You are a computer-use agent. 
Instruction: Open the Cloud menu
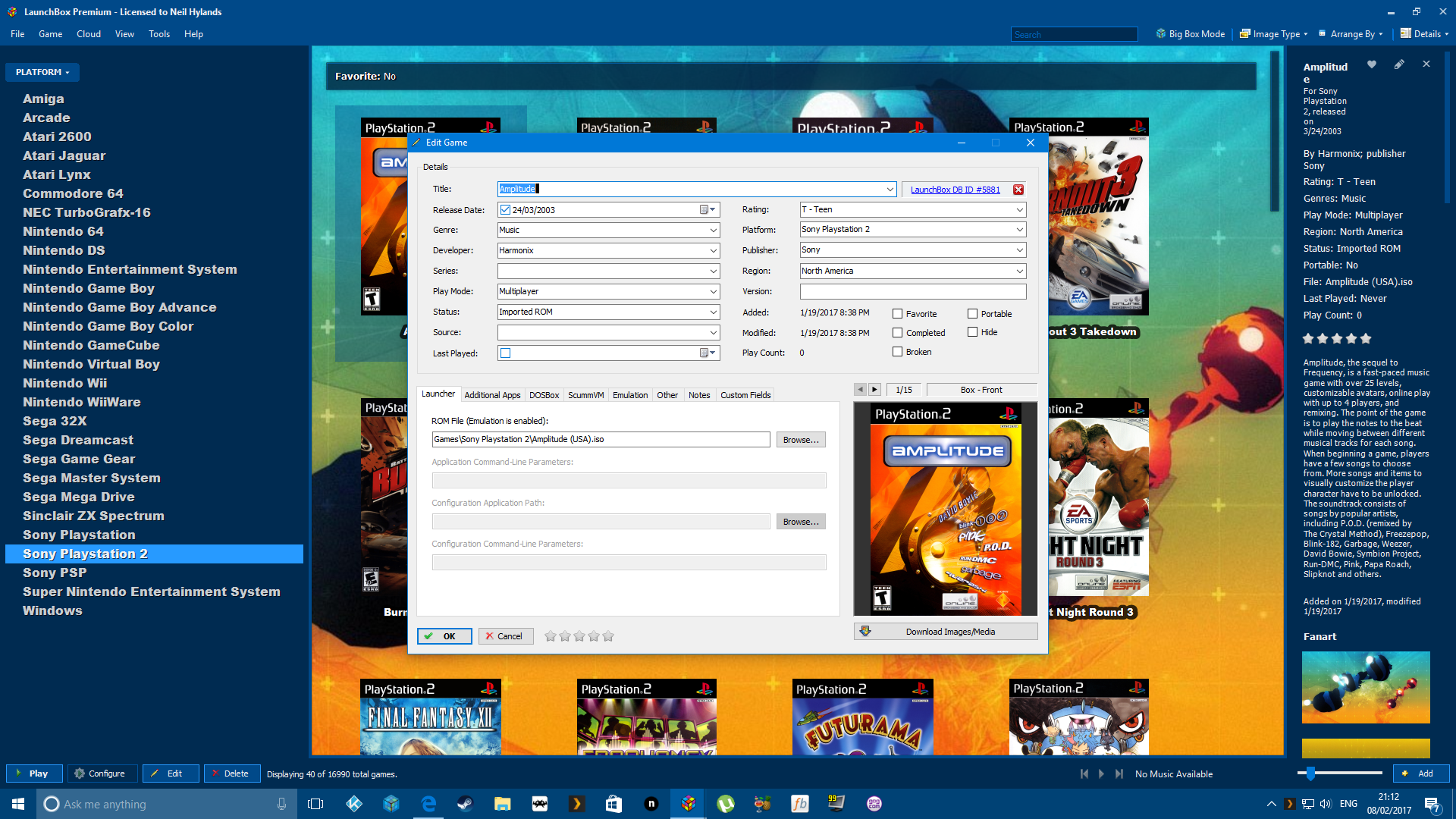tap(89, 34)
